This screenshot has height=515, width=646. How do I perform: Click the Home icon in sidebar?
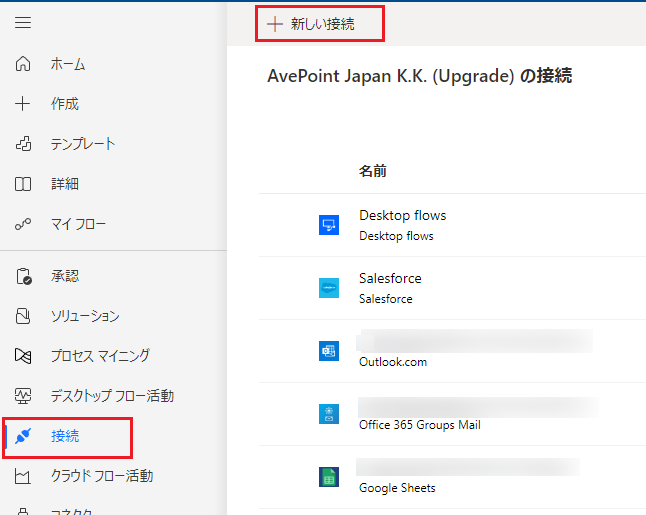[x=23, y=64]
